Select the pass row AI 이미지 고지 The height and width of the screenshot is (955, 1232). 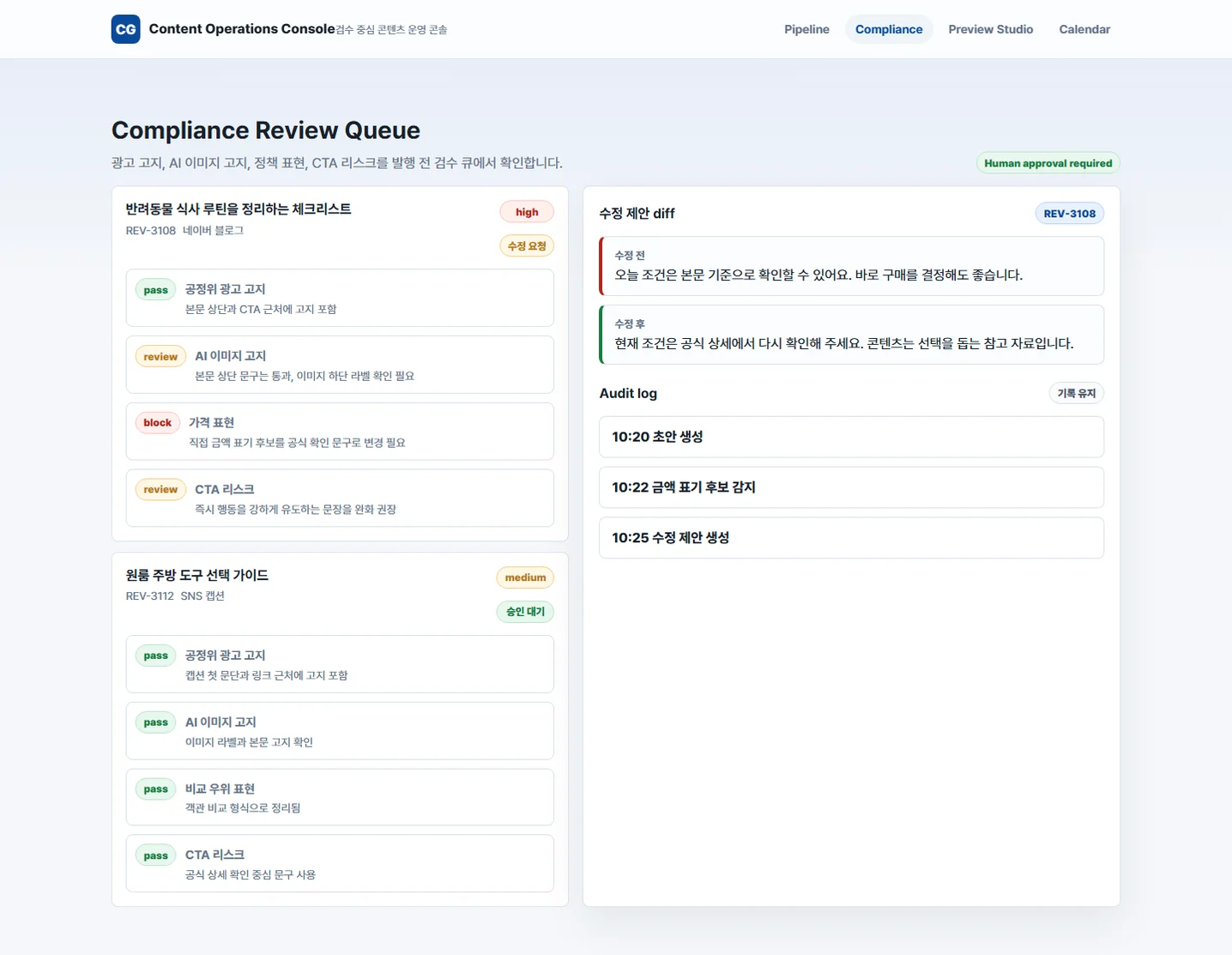click(x=340, y=731)
